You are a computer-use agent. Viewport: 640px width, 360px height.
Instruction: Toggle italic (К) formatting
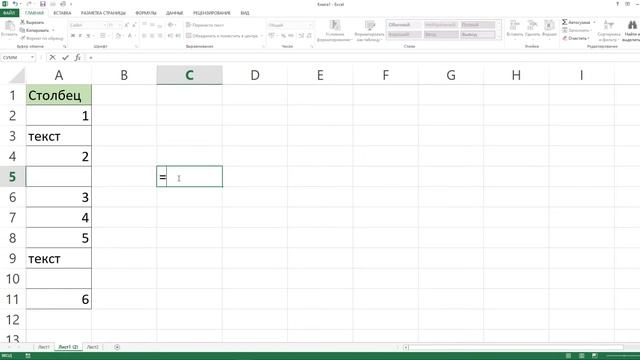80,36
